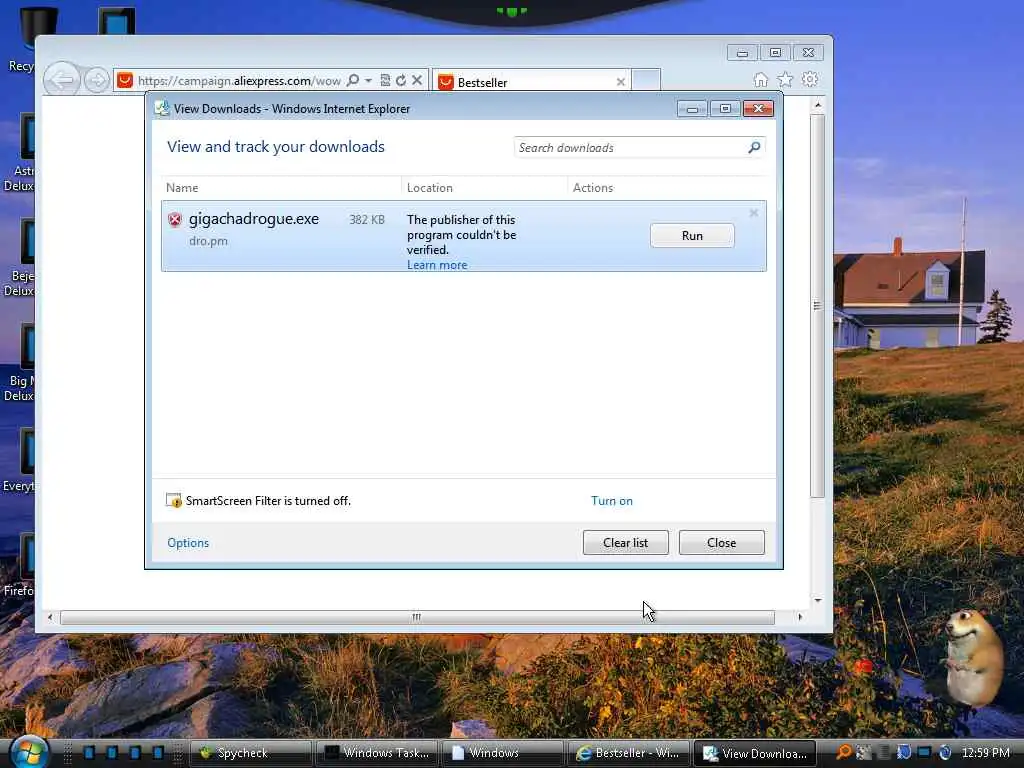1024x768 pixels.
Task: Refresh the AliExpress page
Action: point(401,80)
